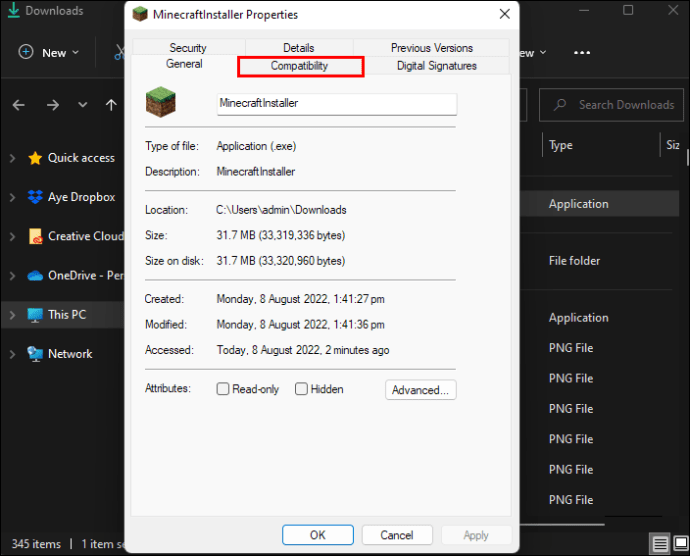Select Network in navigation pane
Image resolution: width=690 pixels, height=556 pixels.
(x=70, y=354)
